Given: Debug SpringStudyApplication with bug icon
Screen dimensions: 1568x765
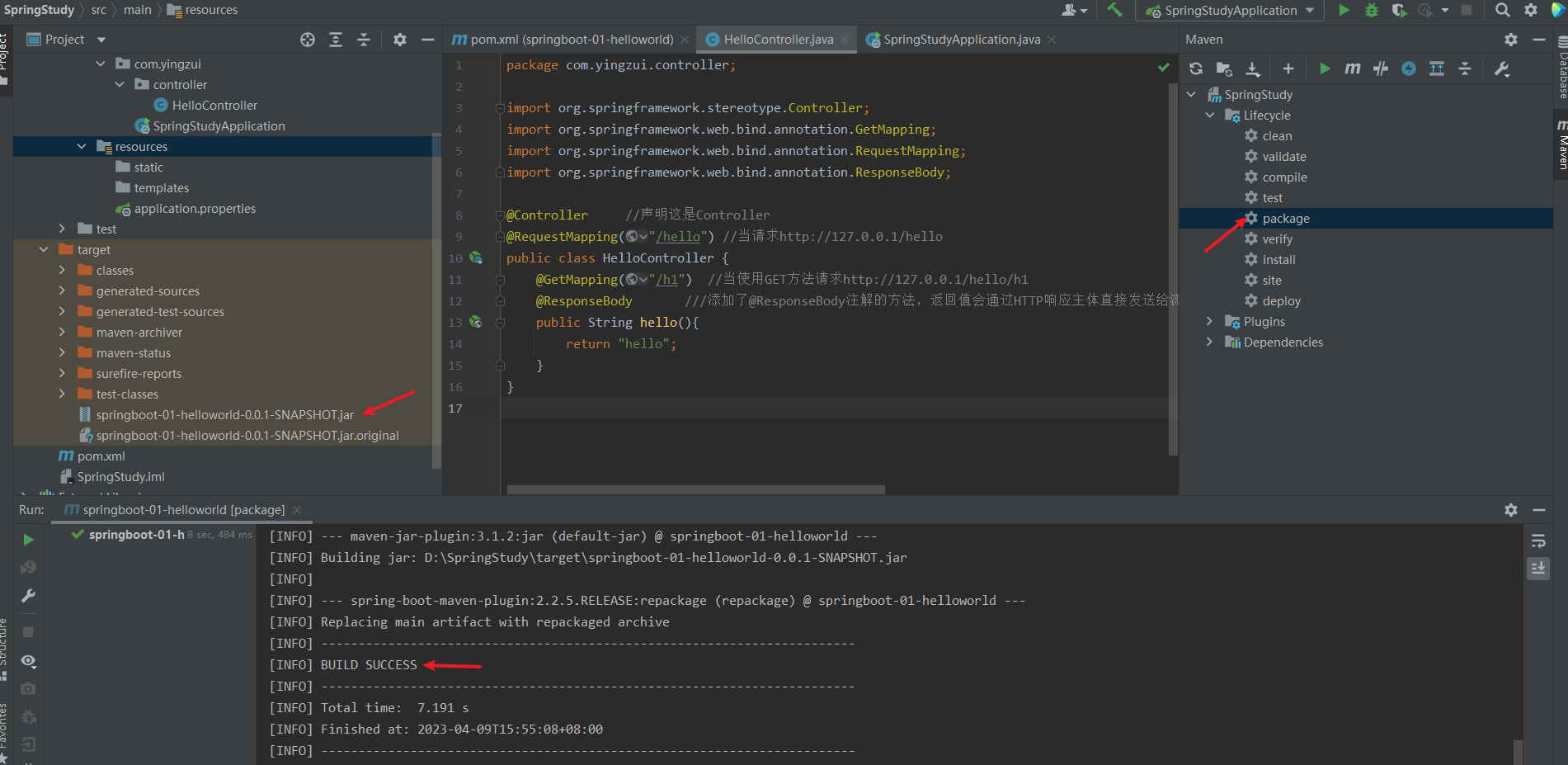Looking at the screenshot, I should 1372,10.
